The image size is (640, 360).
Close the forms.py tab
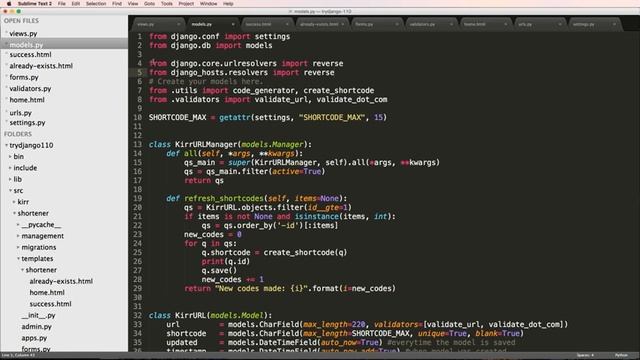click(x=396, y=24)
